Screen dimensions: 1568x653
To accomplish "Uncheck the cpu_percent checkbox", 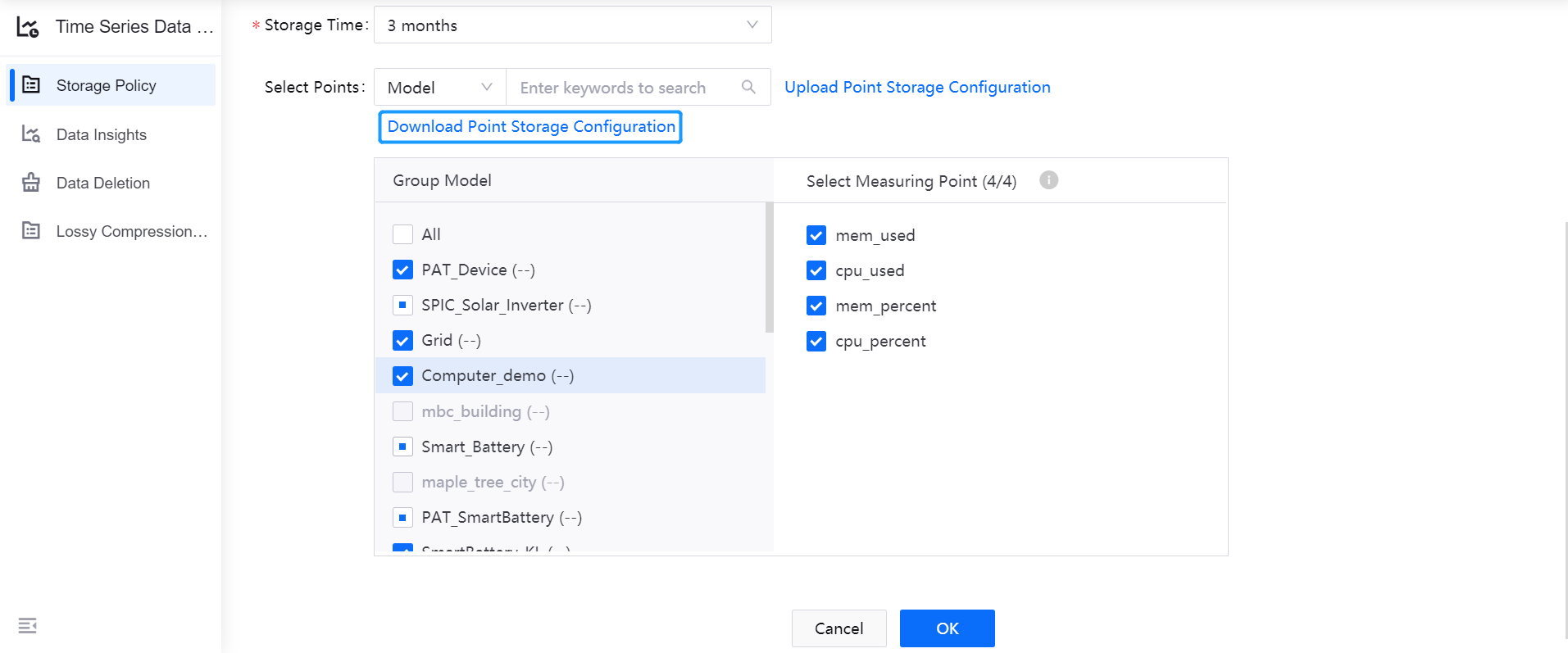I will [816, 341].
